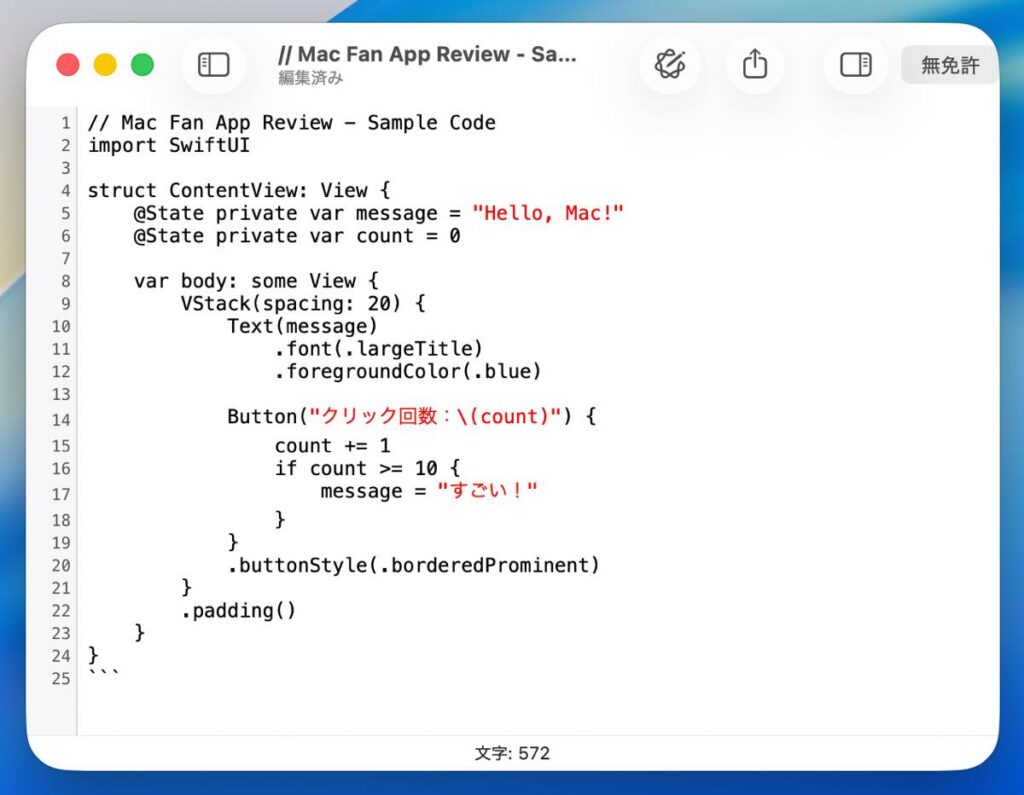
Task: Click line number 14 in the gutter
Action: tap(60, 420)
